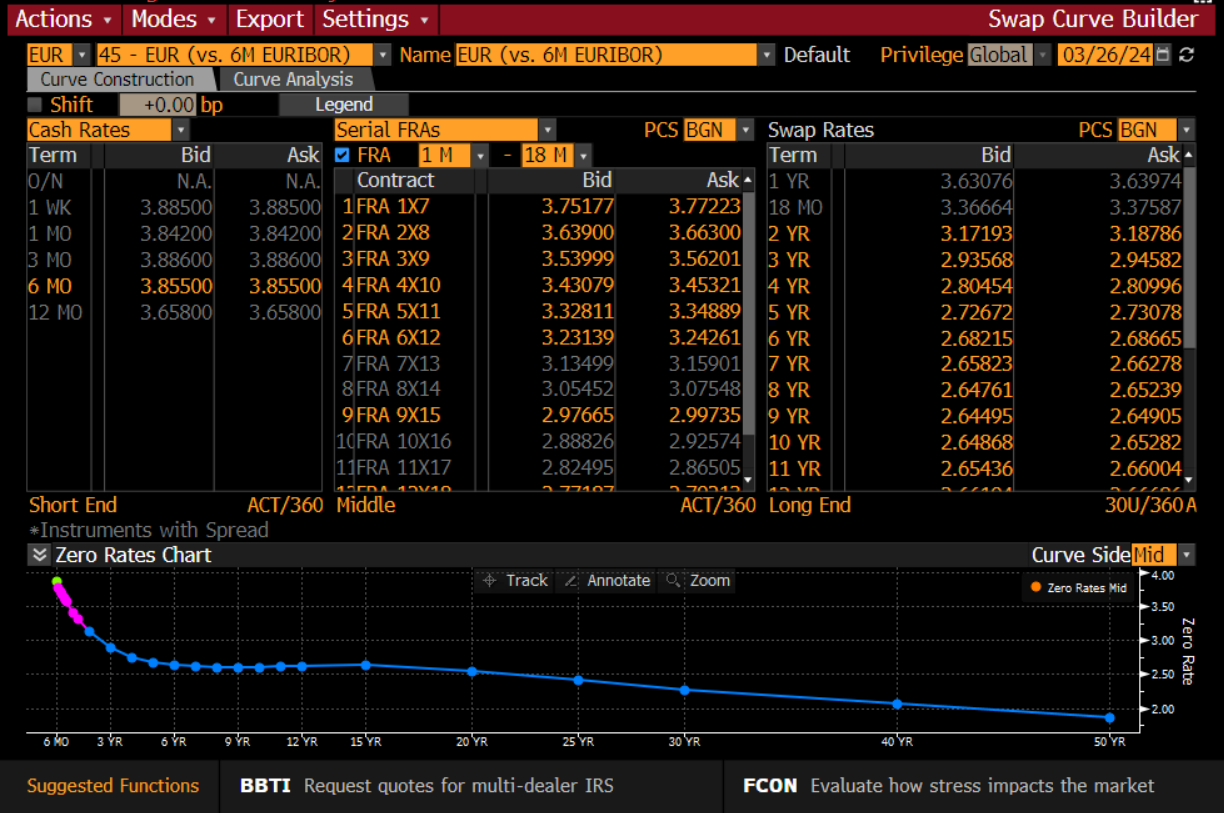Screen dimensions: 1224x813
Task: Select the Annotate pencil chart tool
Action: pos(606,580)
